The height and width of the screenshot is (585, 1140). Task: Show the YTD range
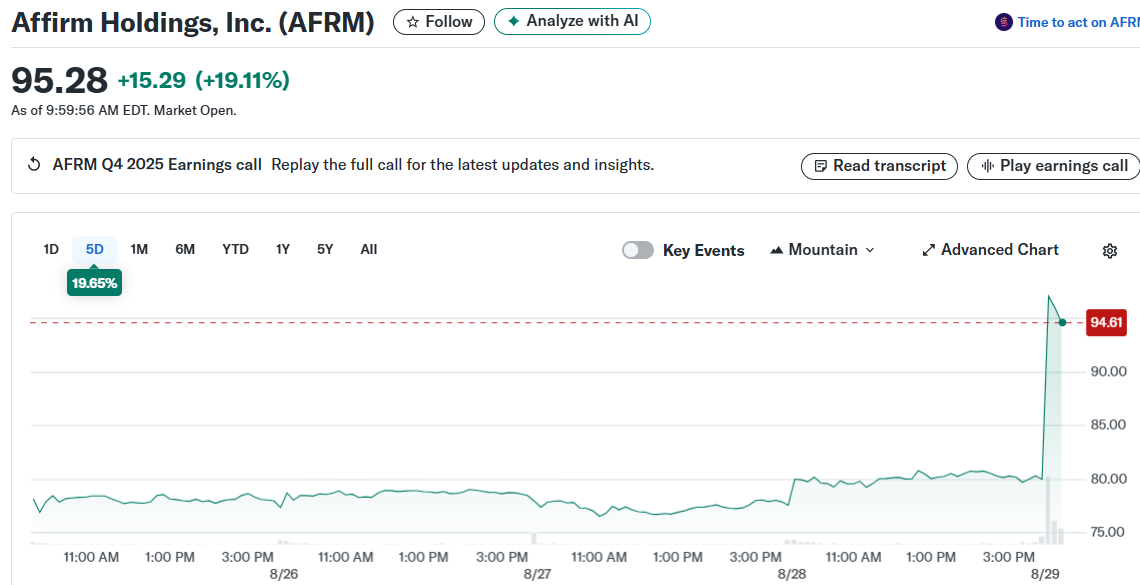(235, 249)
